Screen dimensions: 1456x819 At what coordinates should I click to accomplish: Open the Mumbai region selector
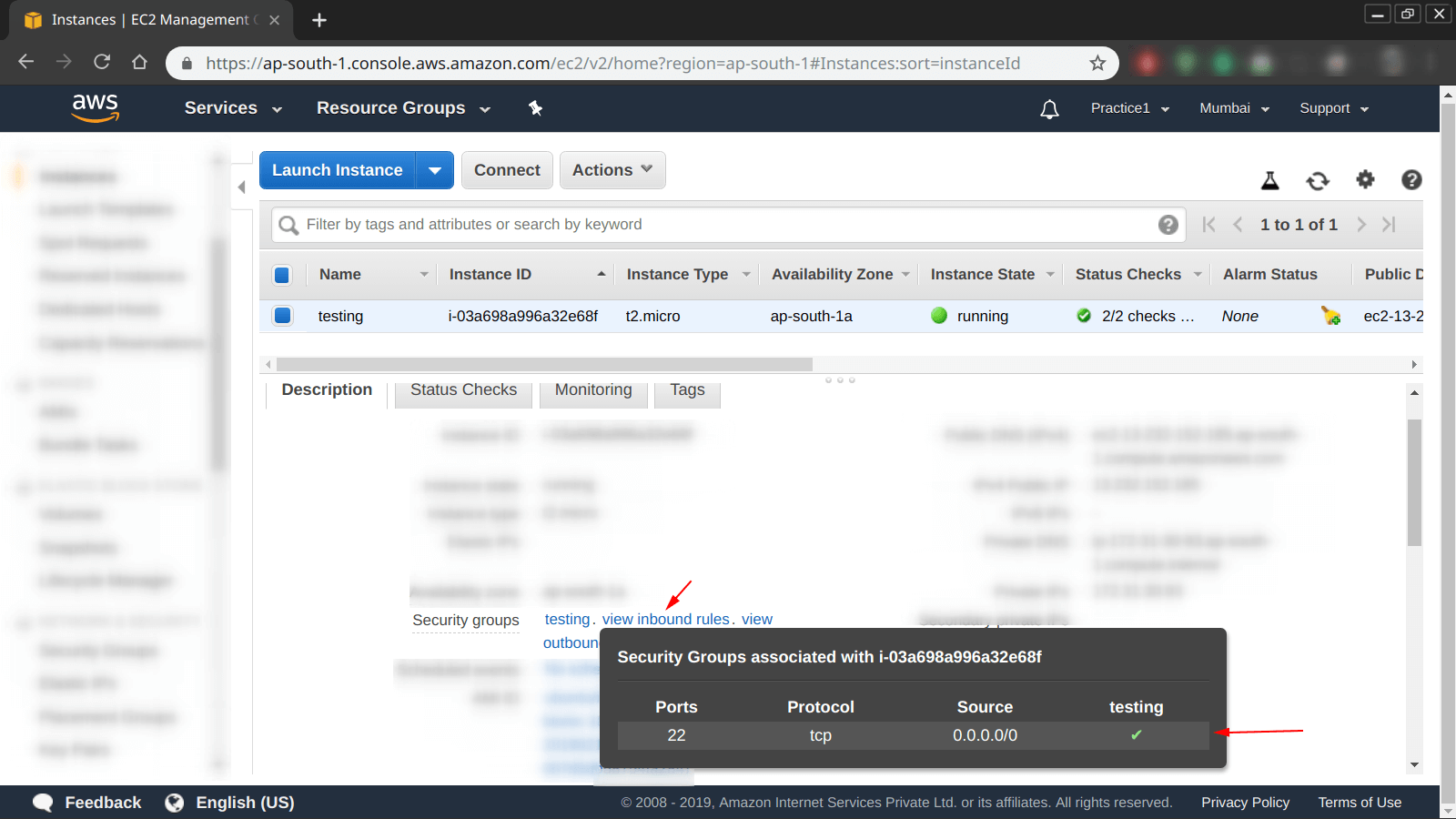(1234, 108)
